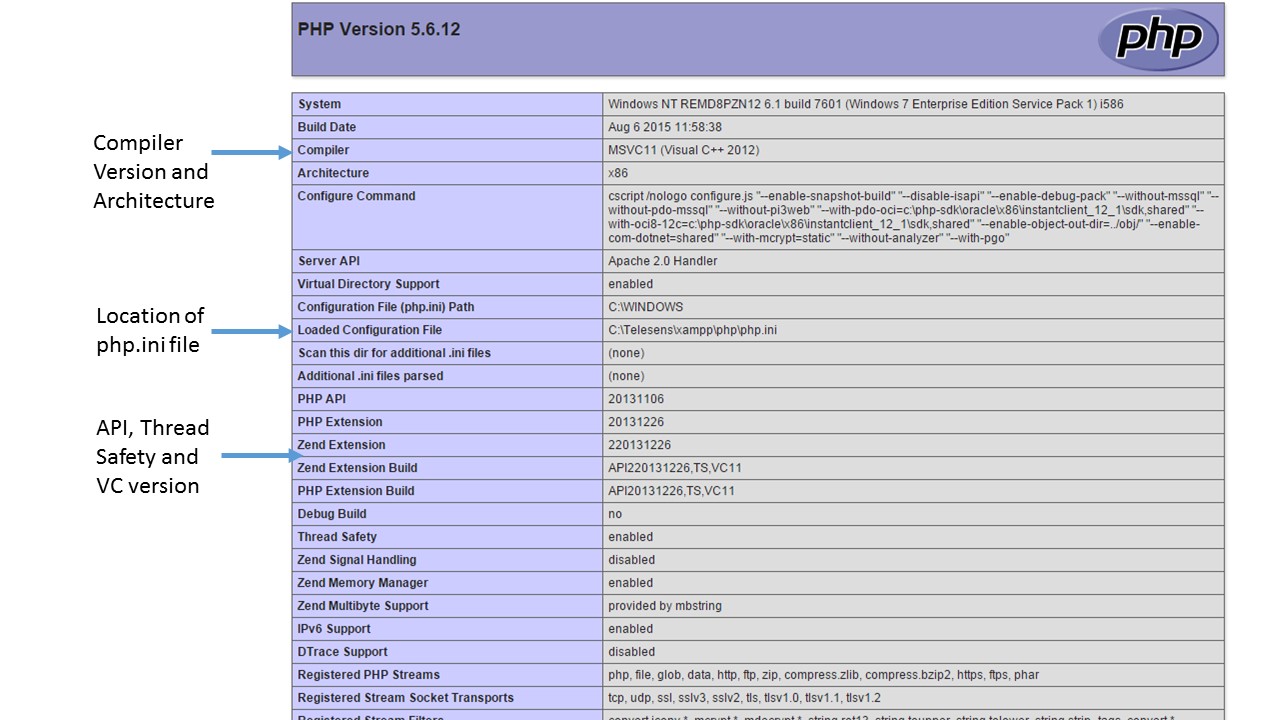Image resolution: width=1280 pixels, height=720 pixels.
Task: Click 'Registered PHP Streams' label
Action: (x=368, y=675)
